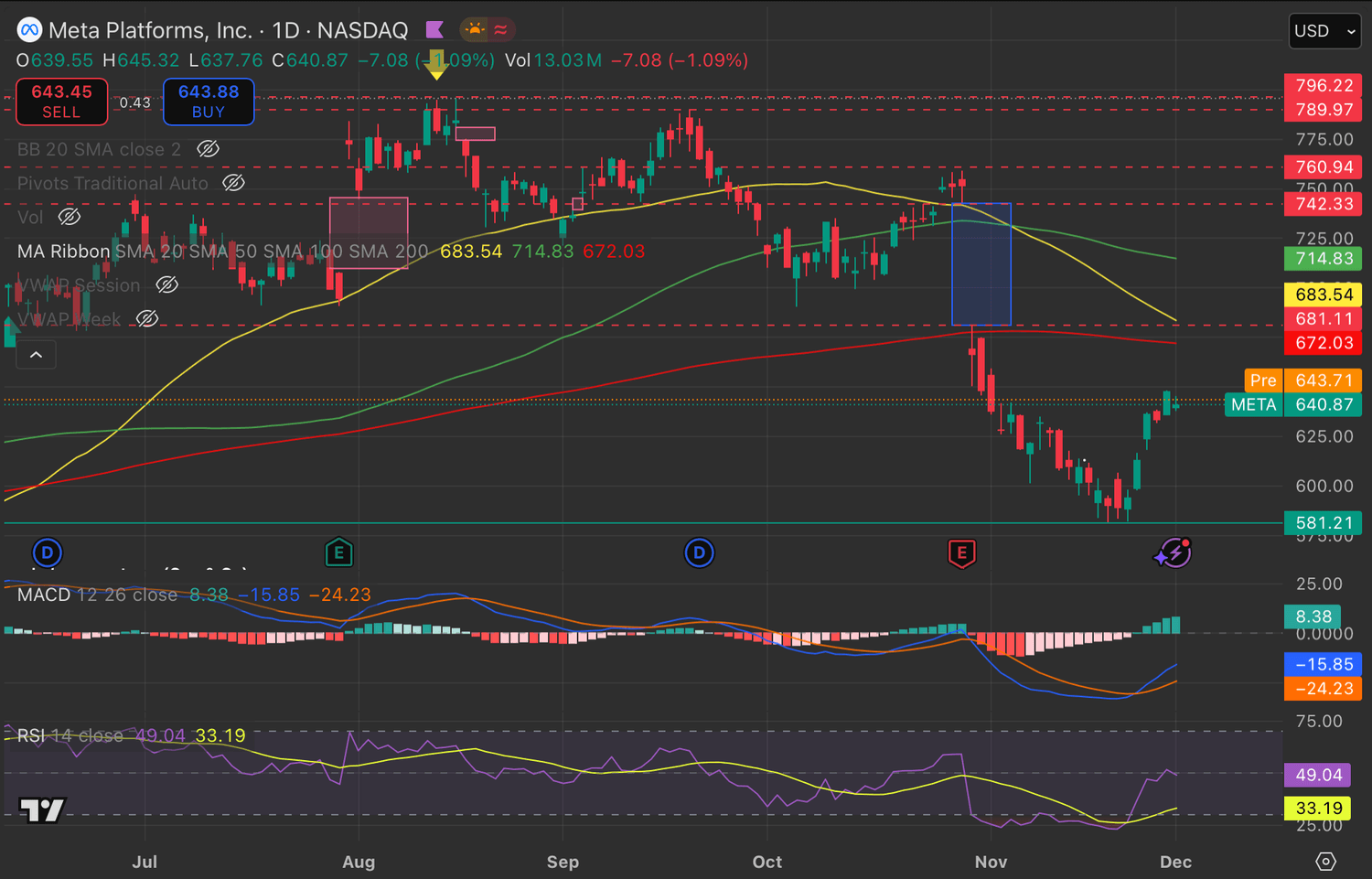Click the high price H645.32 value
Image resolution: width=1372 pixels, height=879 pixels.
[x=141, y=60]
